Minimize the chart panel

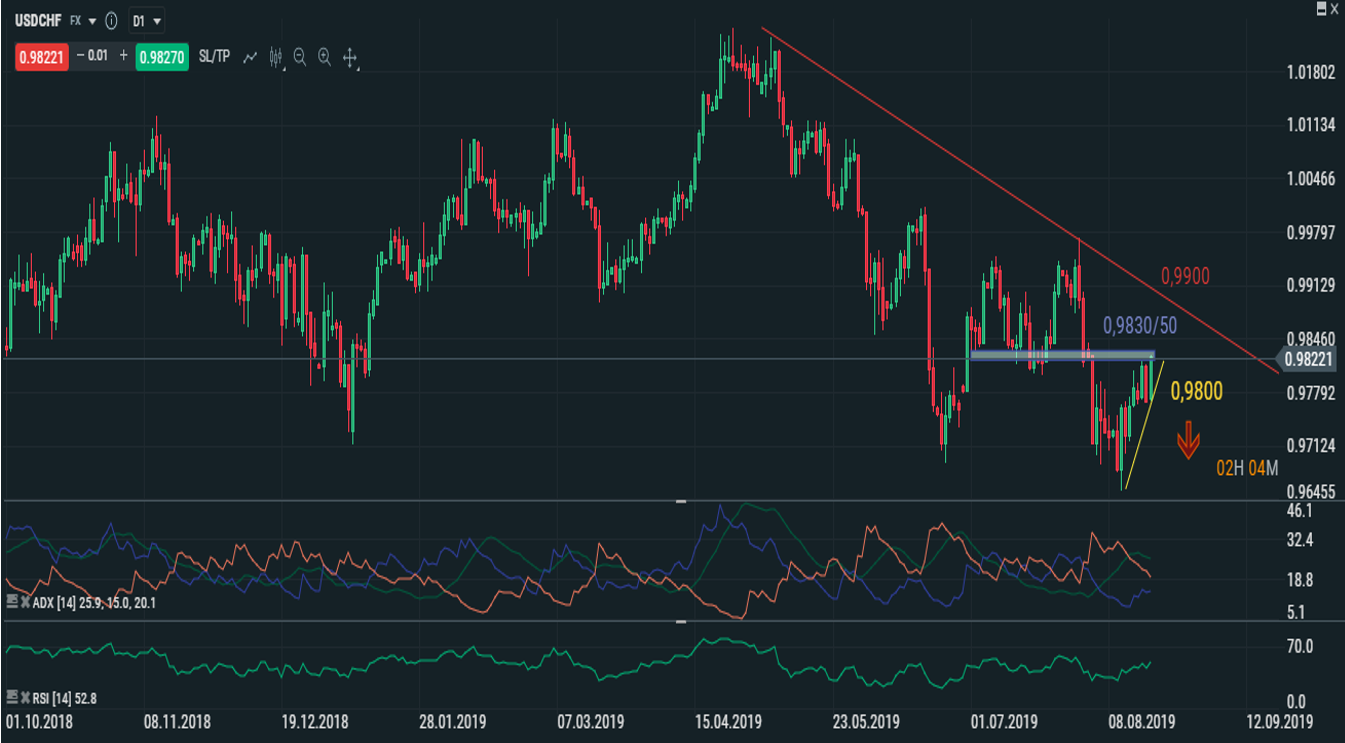pyautogui.click(x=1322, y=8)
